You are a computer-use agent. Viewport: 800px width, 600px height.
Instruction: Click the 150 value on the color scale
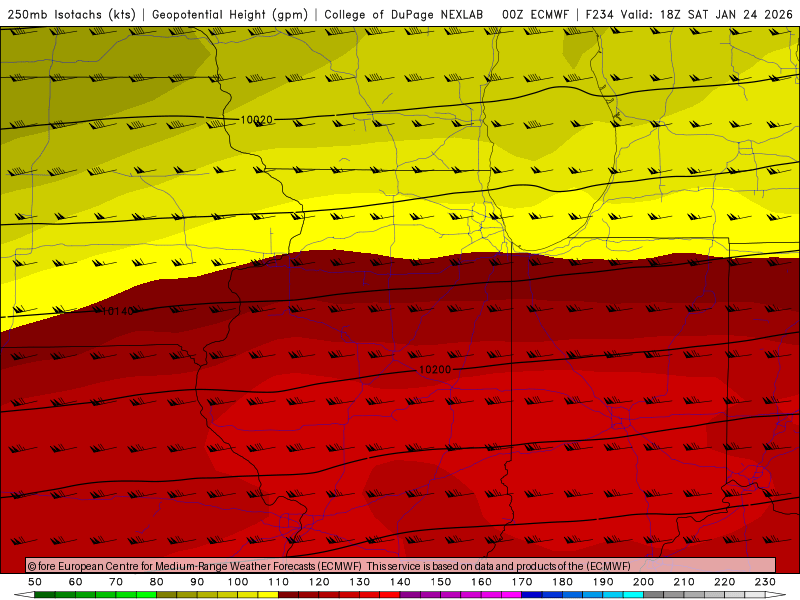[x=440, y=582]
